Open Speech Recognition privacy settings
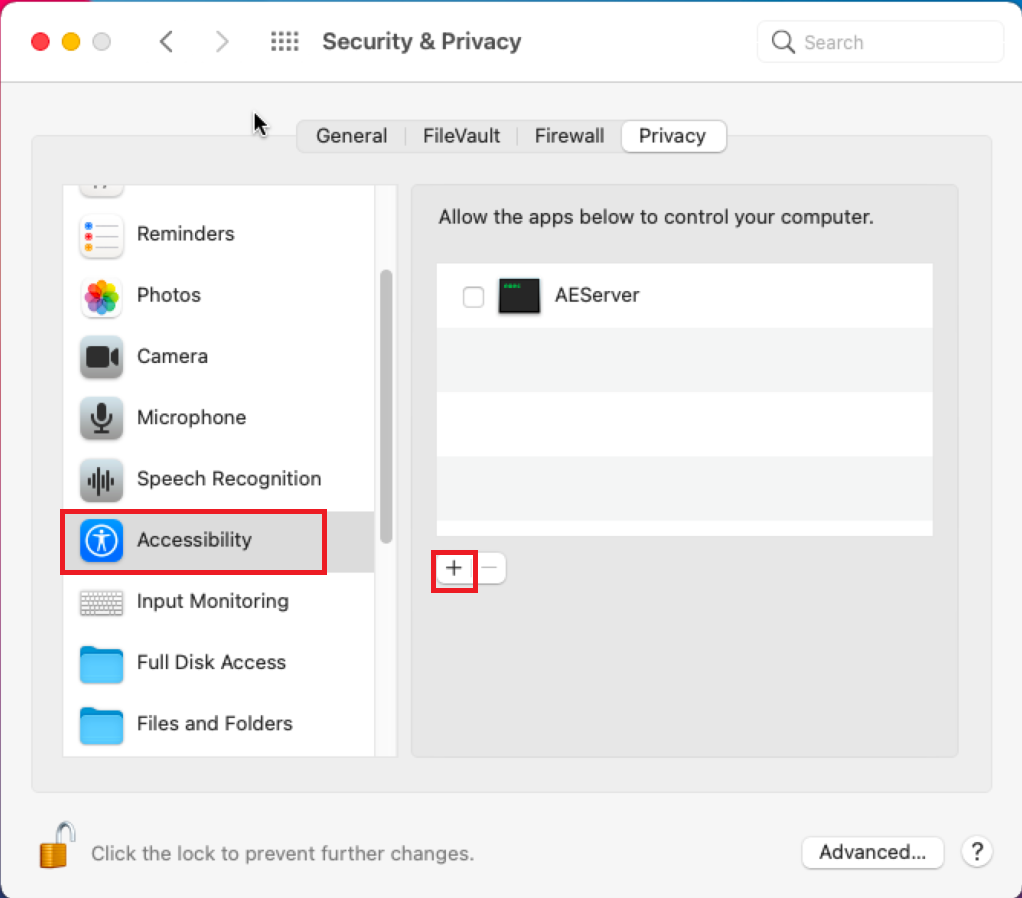 point(219,479)
